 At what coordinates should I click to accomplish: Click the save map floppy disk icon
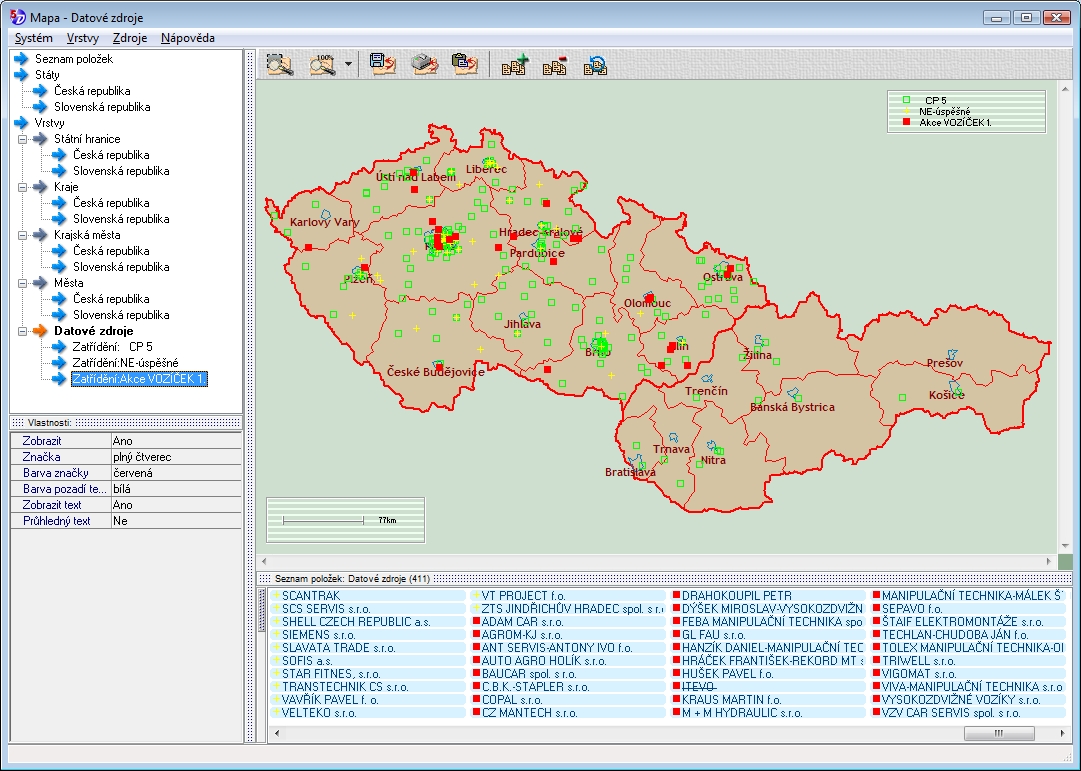[x=381, y=64]
